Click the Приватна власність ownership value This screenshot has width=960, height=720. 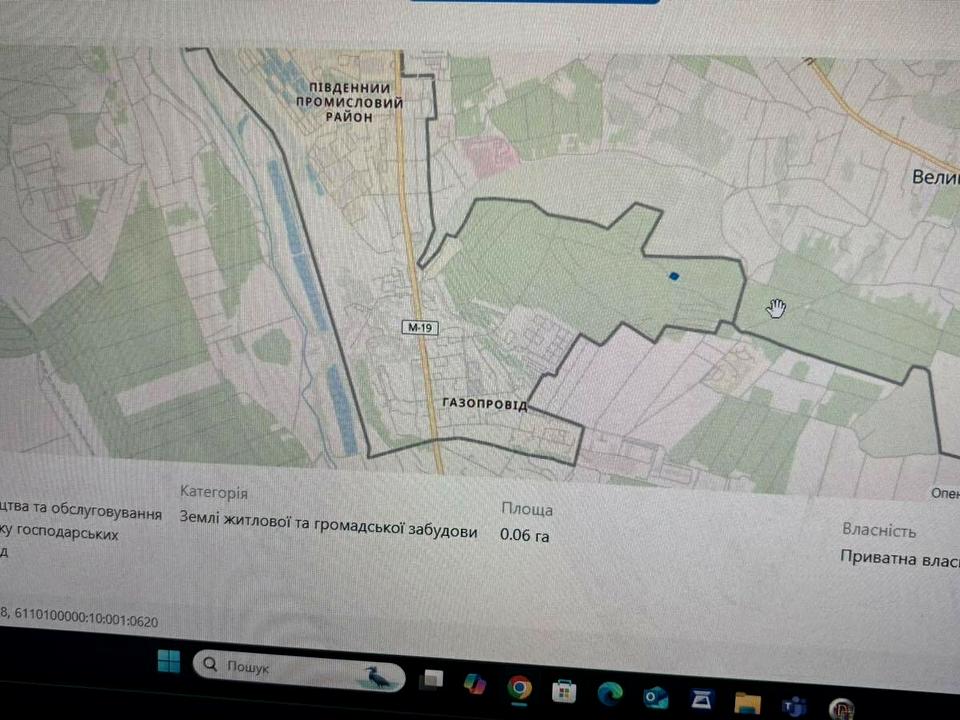pos(893,557)
